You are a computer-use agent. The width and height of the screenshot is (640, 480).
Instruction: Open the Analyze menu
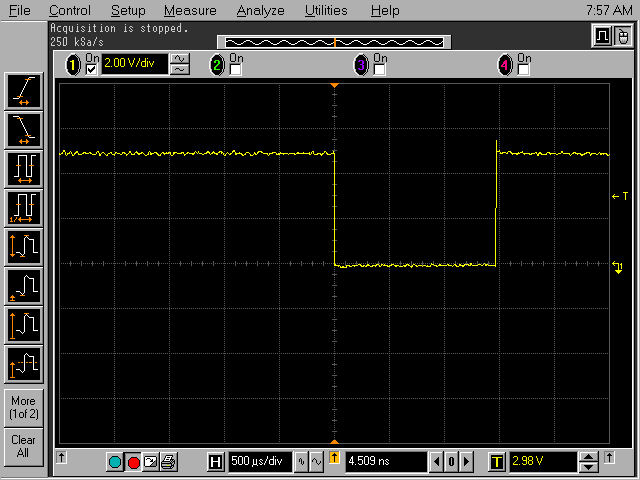click(260, 10)
